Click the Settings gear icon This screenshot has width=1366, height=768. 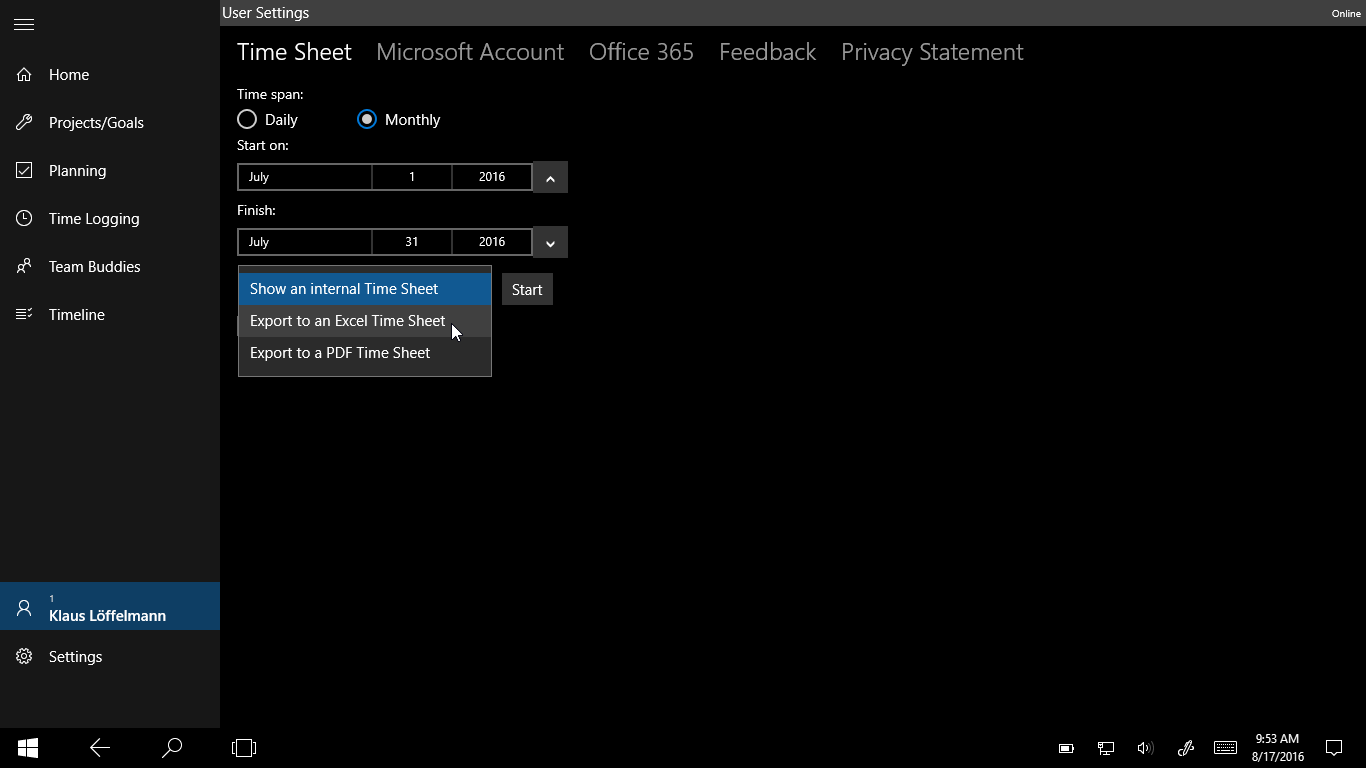click(24, 657)
